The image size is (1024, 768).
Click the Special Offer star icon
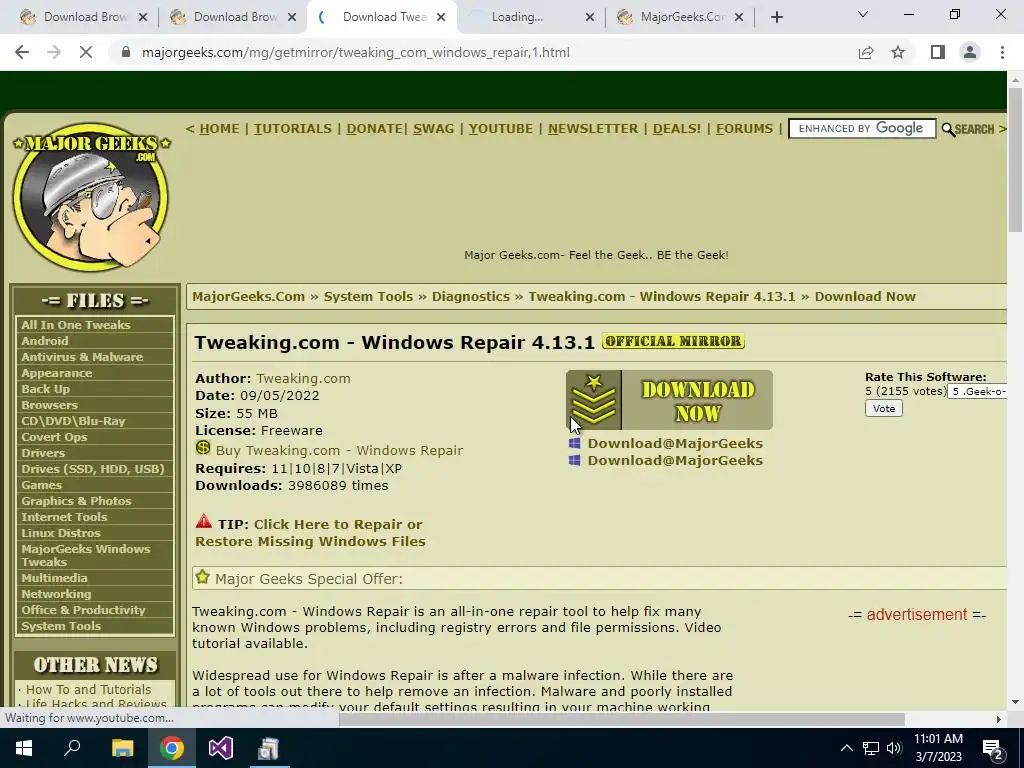pos(202,577)
